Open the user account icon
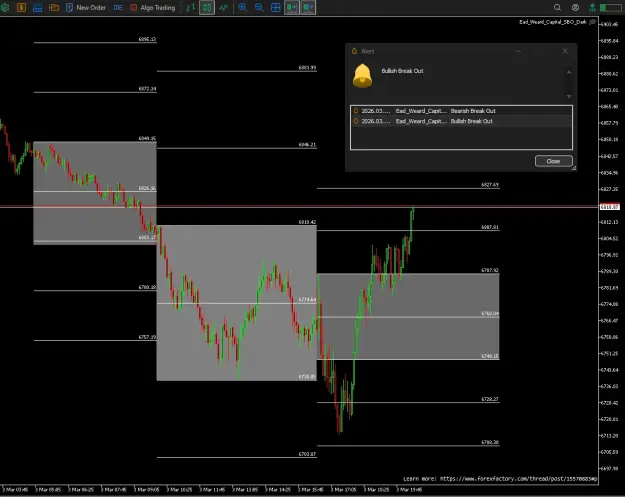The image size is (625, 497). click(x=575, y=7)
